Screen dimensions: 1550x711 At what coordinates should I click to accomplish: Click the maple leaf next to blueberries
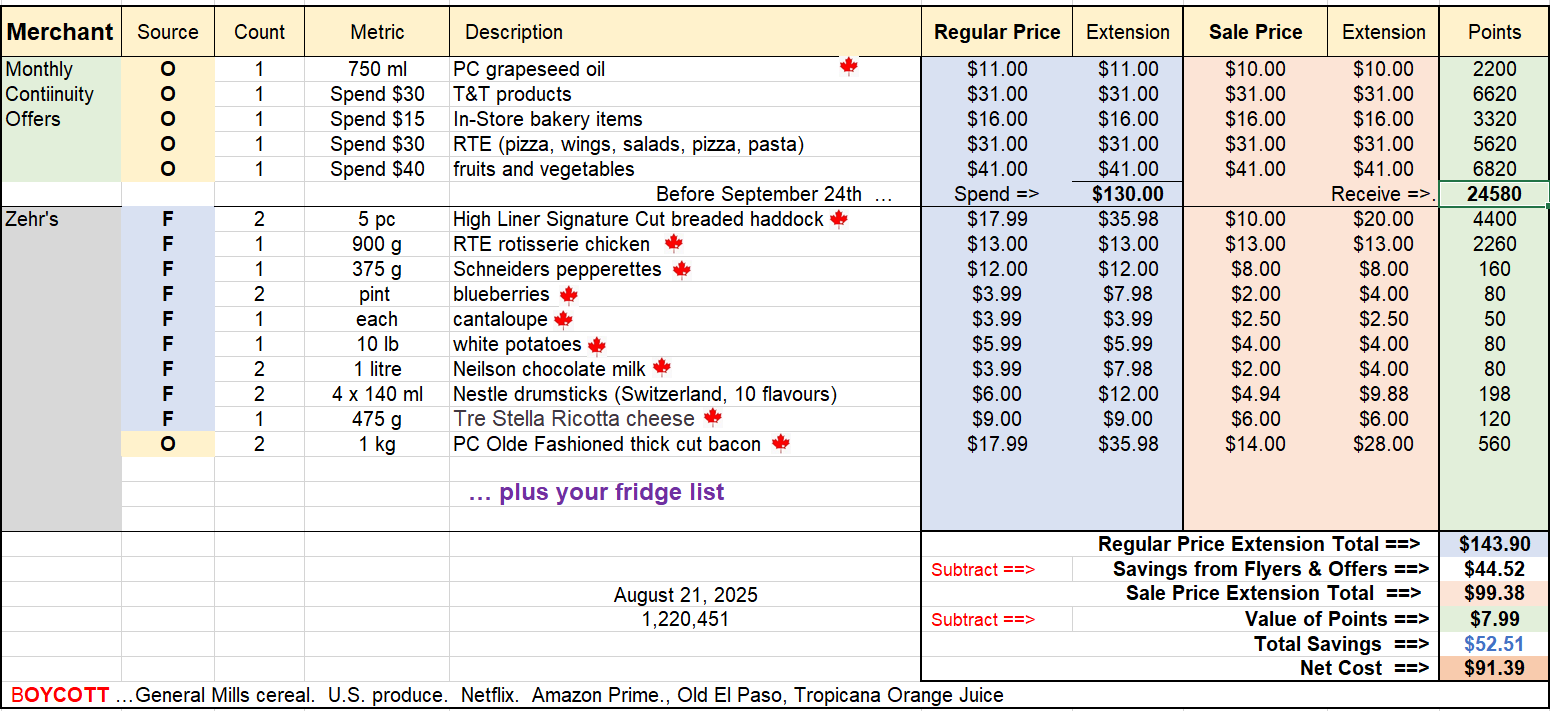coord(569,294)
